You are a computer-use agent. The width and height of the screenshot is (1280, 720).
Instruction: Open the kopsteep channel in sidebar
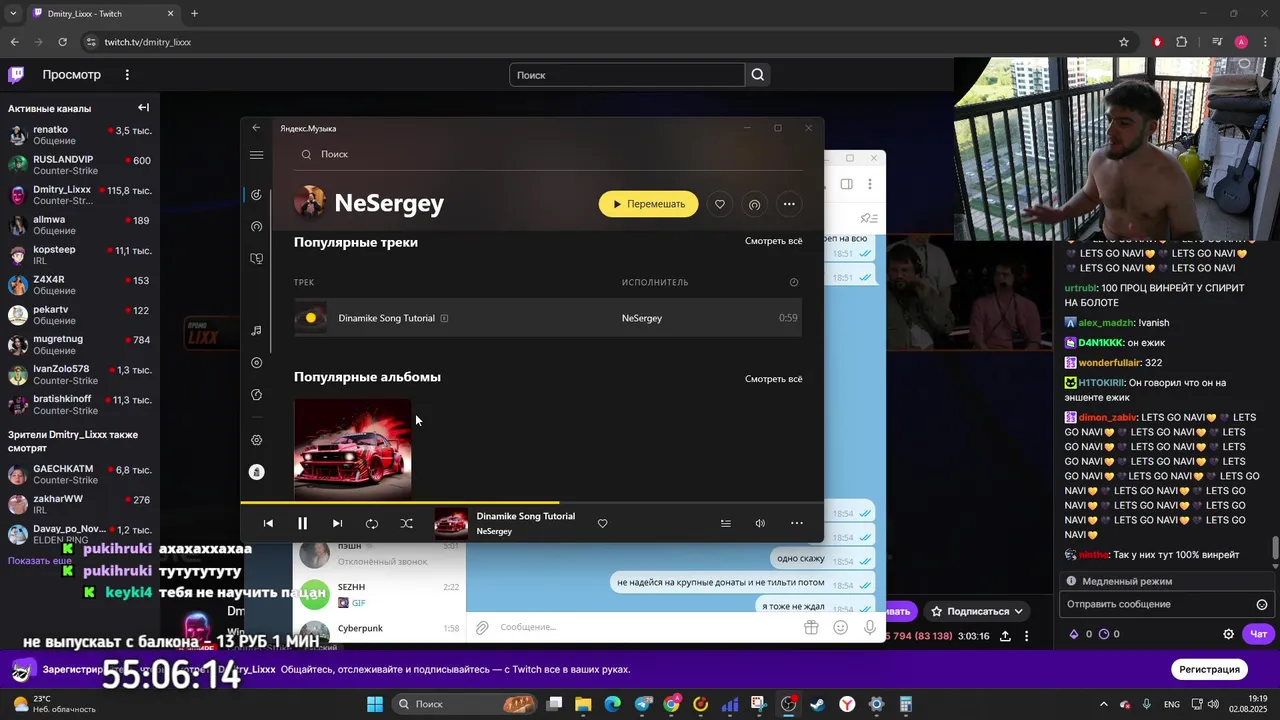pos(80,256)
